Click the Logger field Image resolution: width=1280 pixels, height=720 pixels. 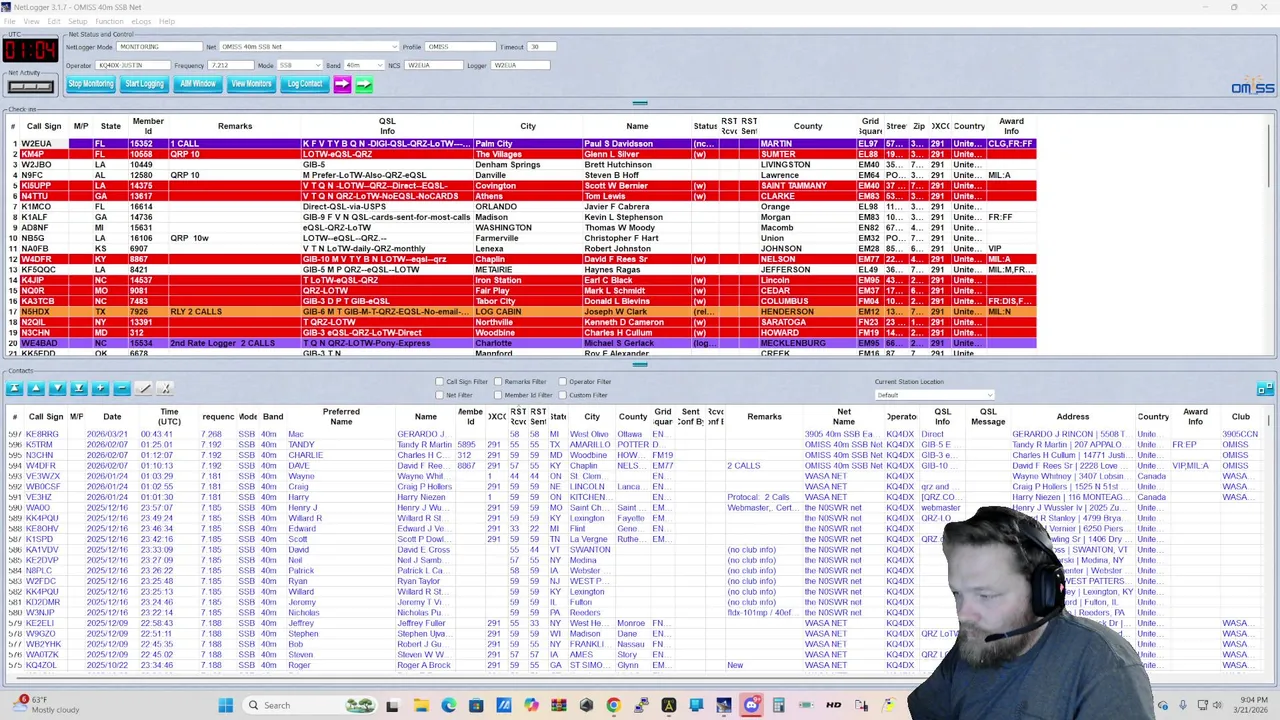521,65
